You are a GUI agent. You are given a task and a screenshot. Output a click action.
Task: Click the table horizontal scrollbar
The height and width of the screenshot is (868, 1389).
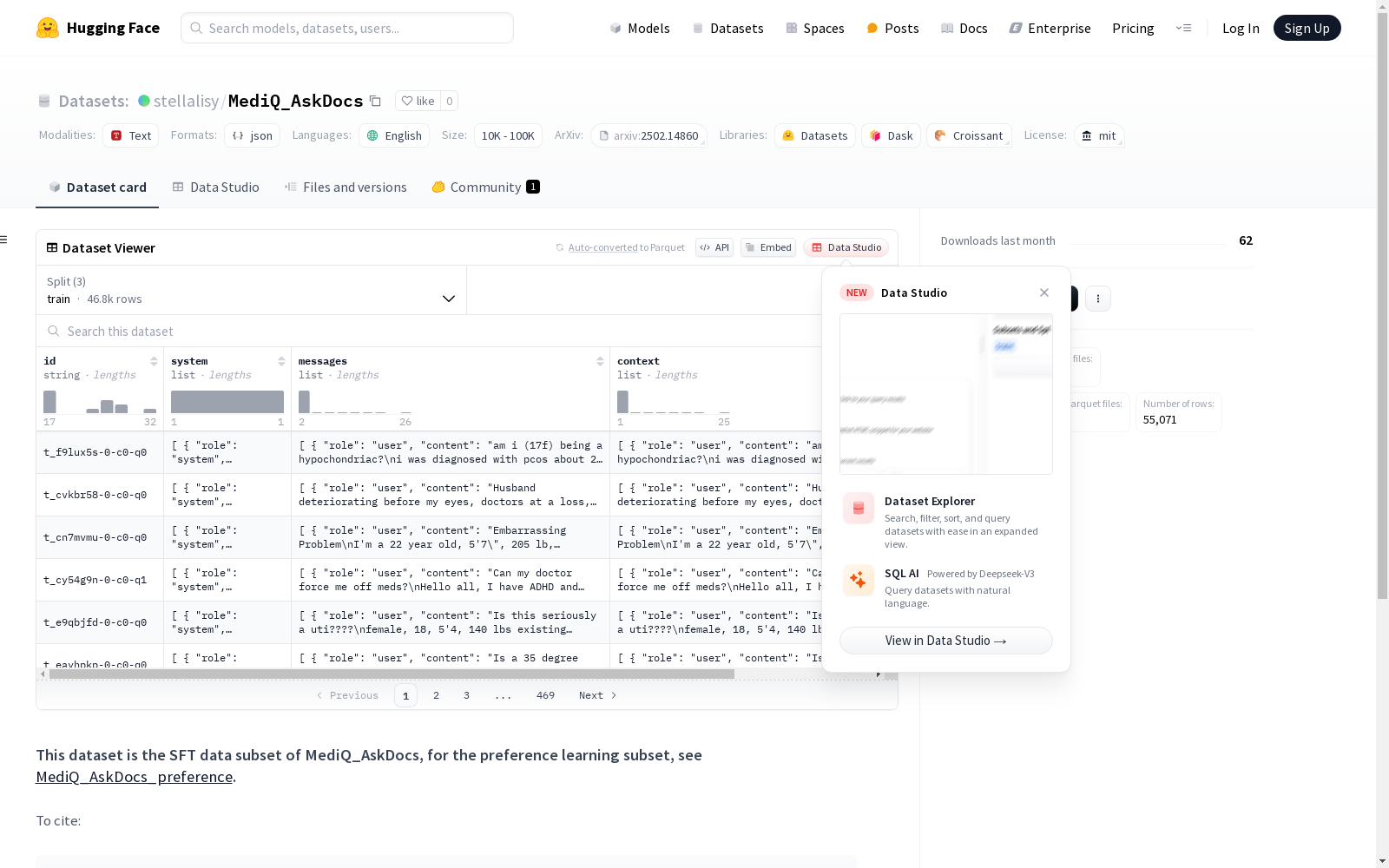[392, 674]
